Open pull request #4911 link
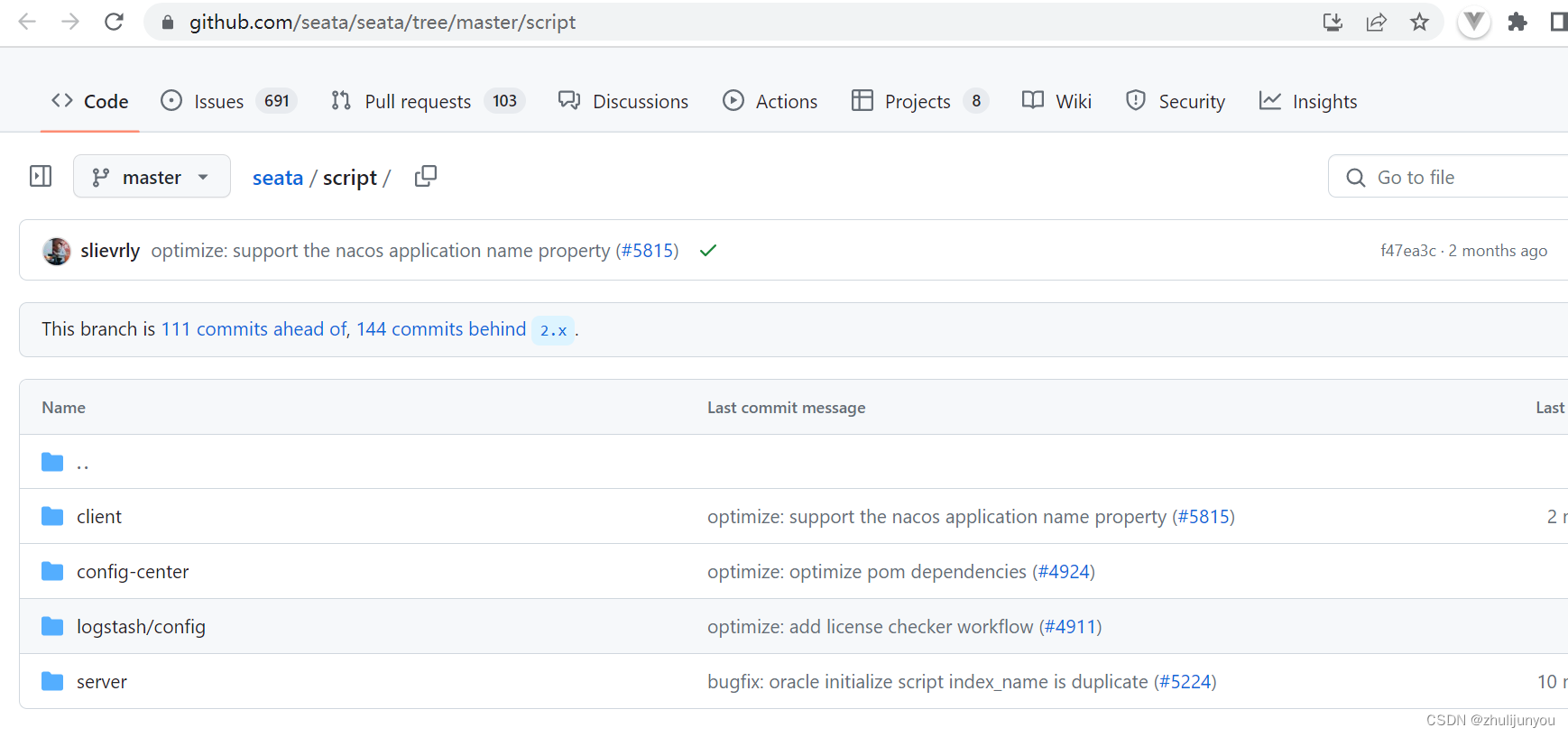Image resolution: width=1568 pixels, height=737 pixels. (1070, 627)
